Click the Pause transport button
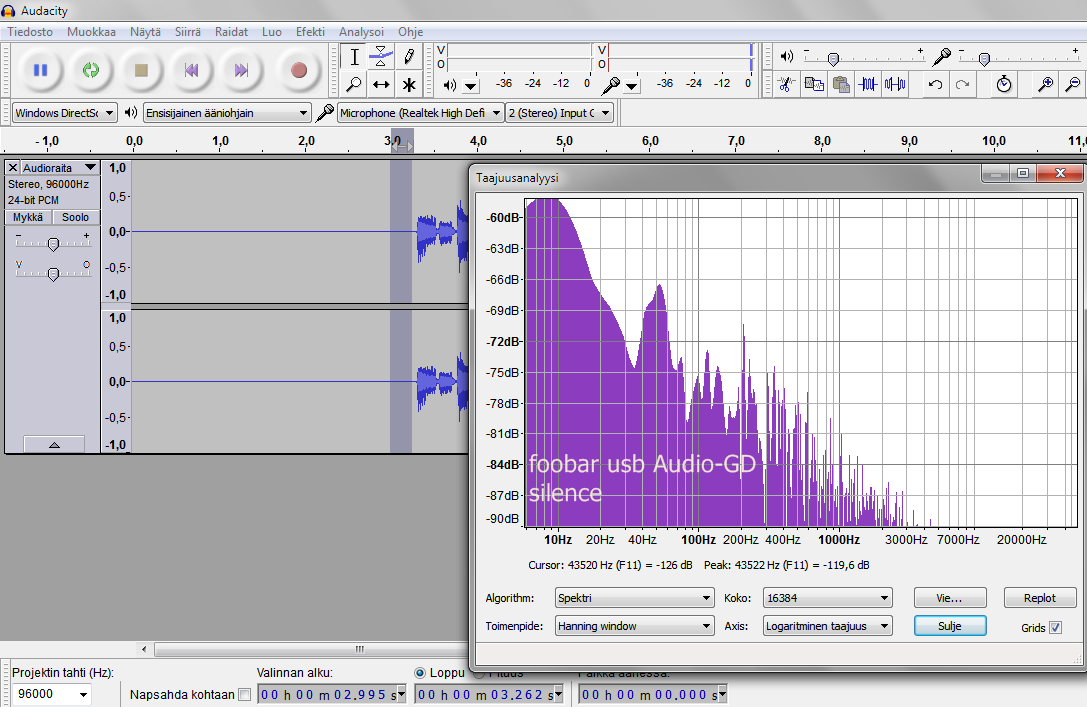Viewport: 1087px width, 707px height. click(40, 70)
